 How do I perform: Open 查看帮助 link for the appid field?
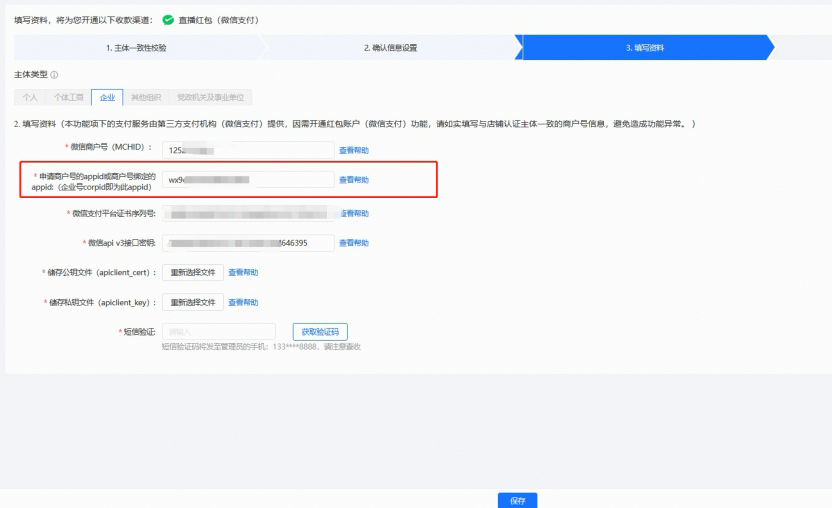tap(354, 180)
